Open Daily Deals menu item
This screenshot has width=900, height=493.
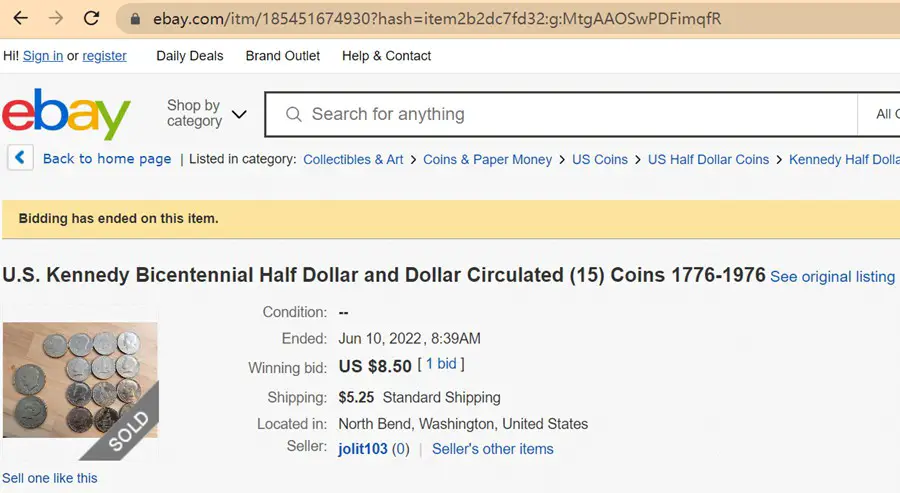[189, 56]
